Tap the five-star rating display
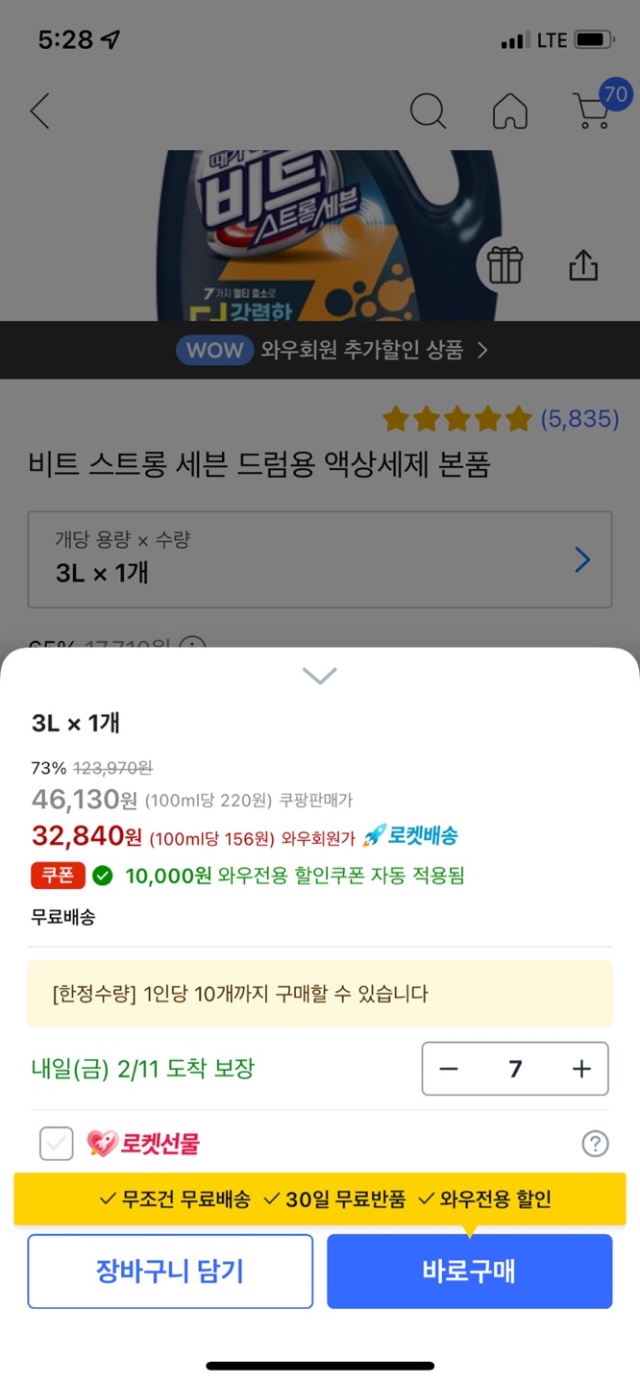This screenshot has width=640, height=1384. pyautogui.click(x=456, y=419)
